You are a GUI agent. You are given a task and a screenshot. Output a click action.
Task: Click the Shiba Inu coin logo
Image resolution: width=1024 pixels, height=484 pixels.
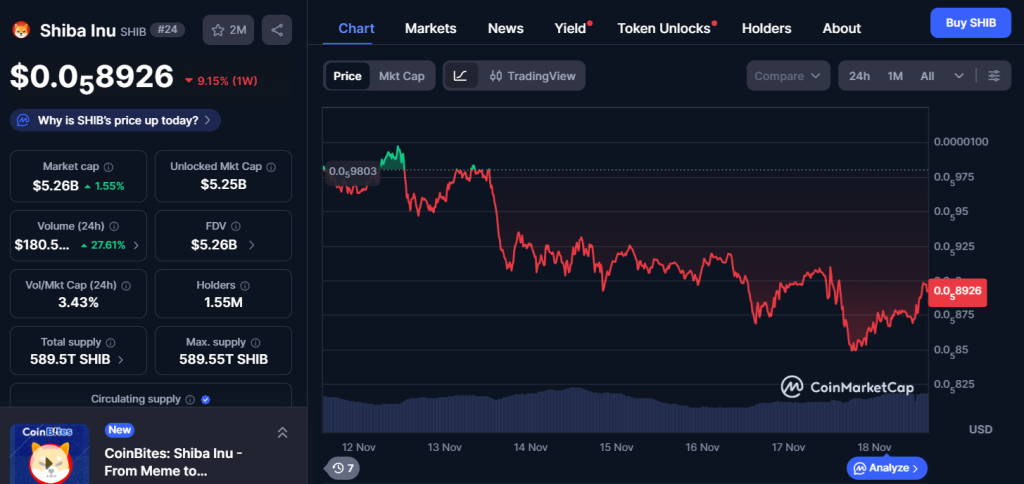coord(21,30)
